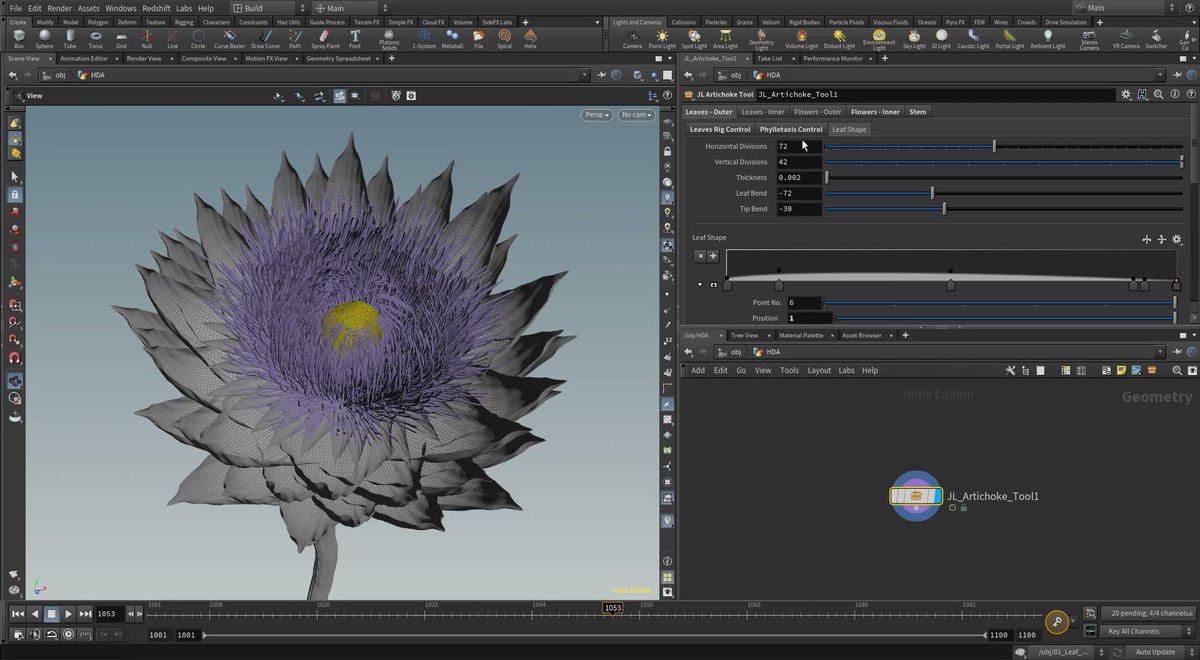Click the Sky Light shelf icon

[914, 39]
